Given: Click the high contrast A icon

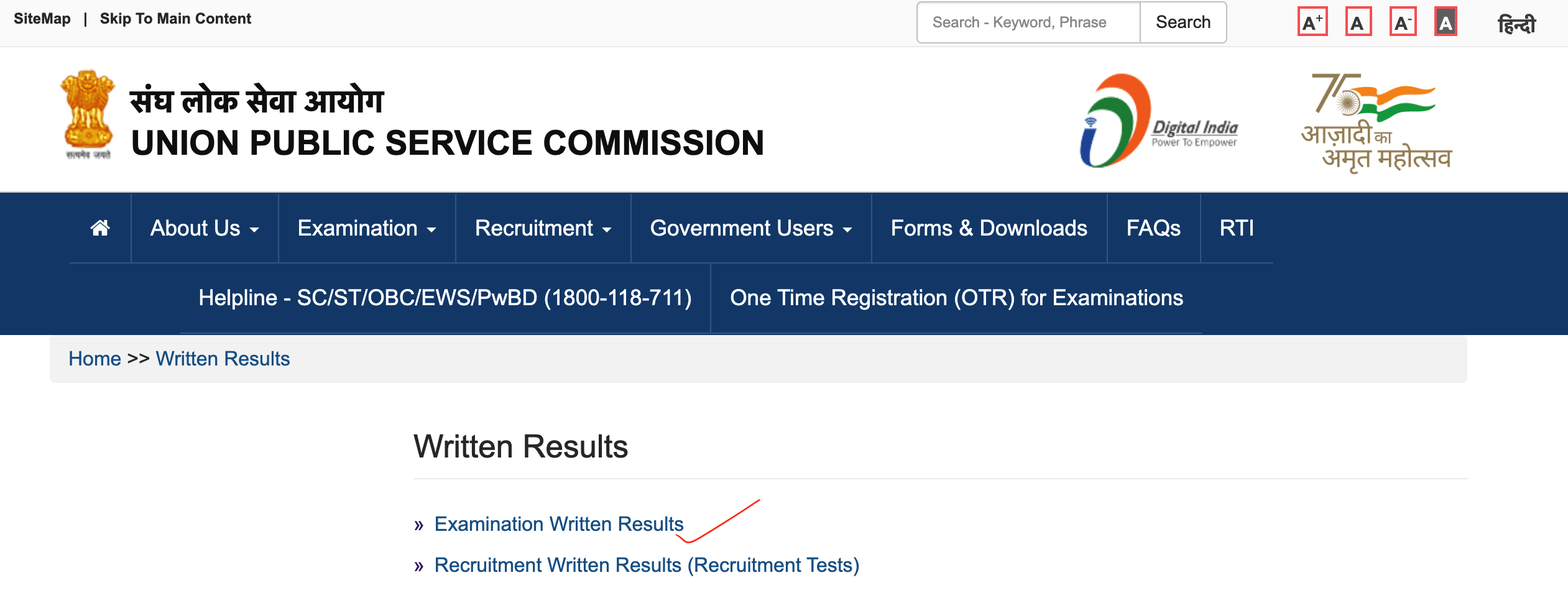Looking at the screenshot, I should pyautogui.click(x=1446, y=22).
